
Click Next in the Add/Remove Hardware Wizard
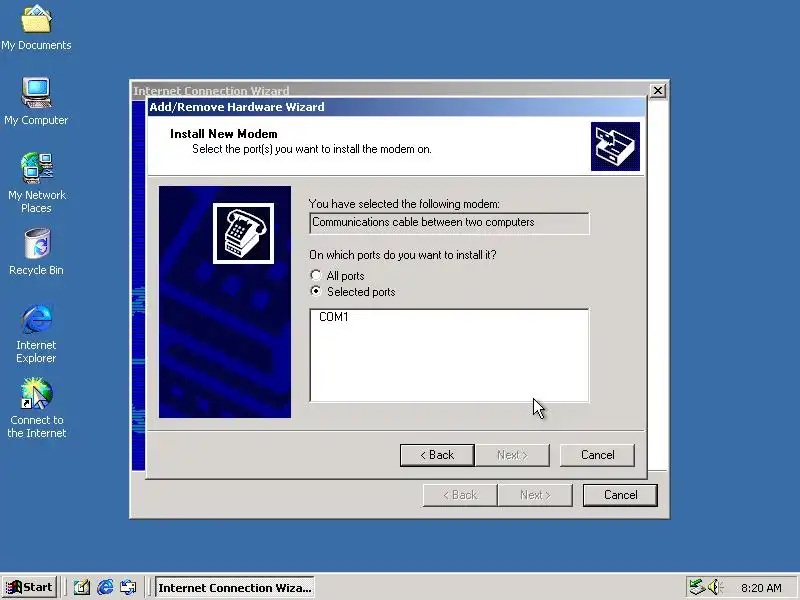tap(512, 455)
